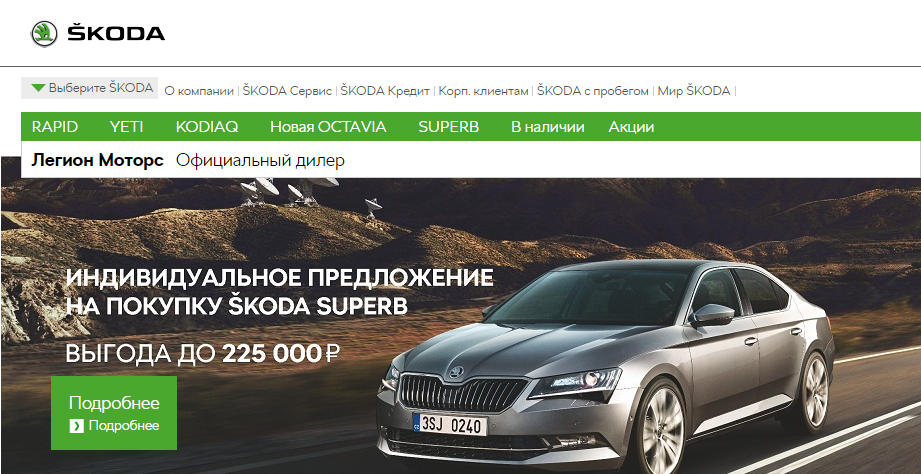This screenshot has height=474, width=921.
Task: Select the YETI model menu item
Action: 126,127
